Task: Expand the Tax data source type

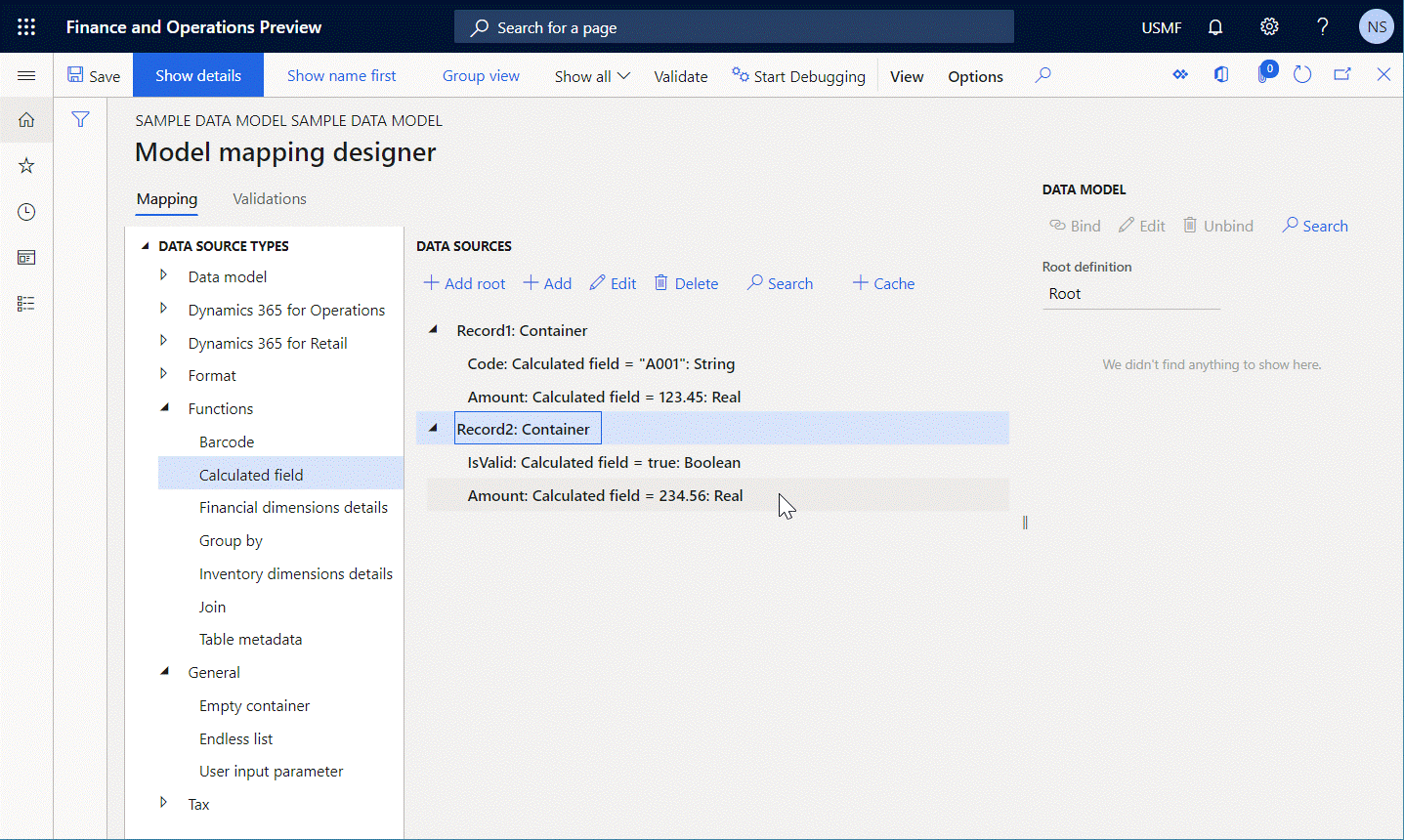Action: pyautogui.click(x=163, y=803)
